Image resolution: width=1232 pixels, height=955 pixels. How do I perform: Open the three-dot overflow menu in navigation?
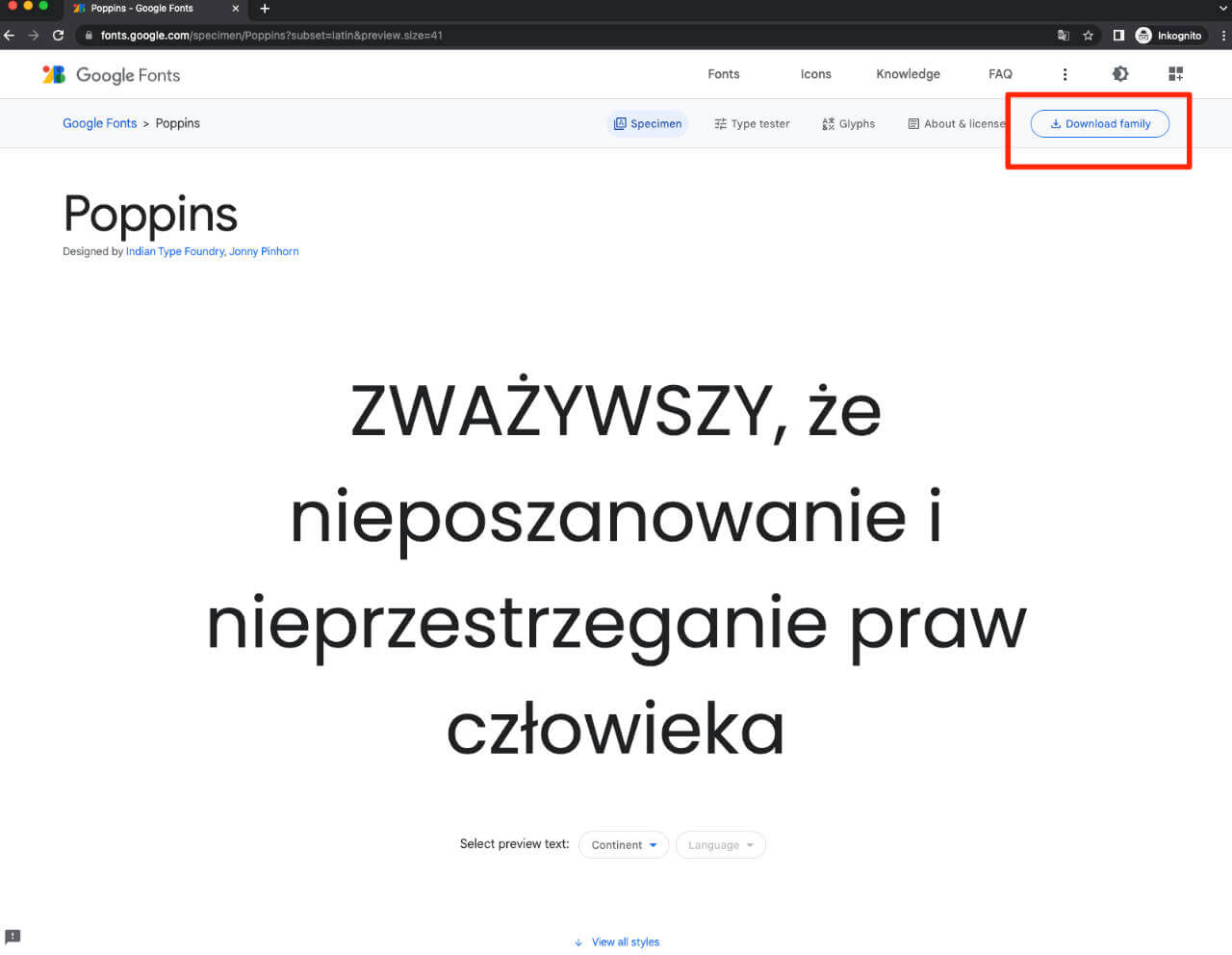1065,73
